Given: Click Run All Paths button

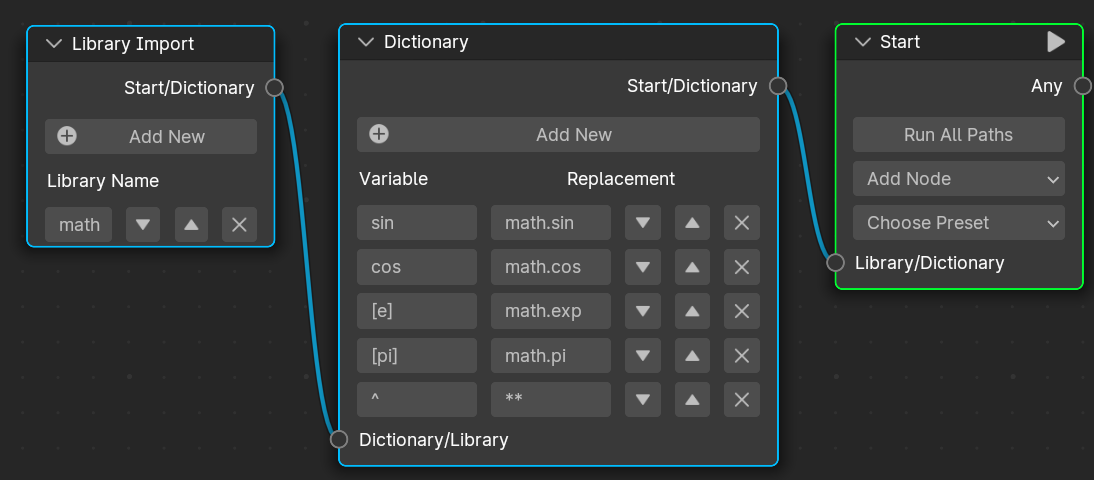Looking at the screenshot, I should pos(959,135).
